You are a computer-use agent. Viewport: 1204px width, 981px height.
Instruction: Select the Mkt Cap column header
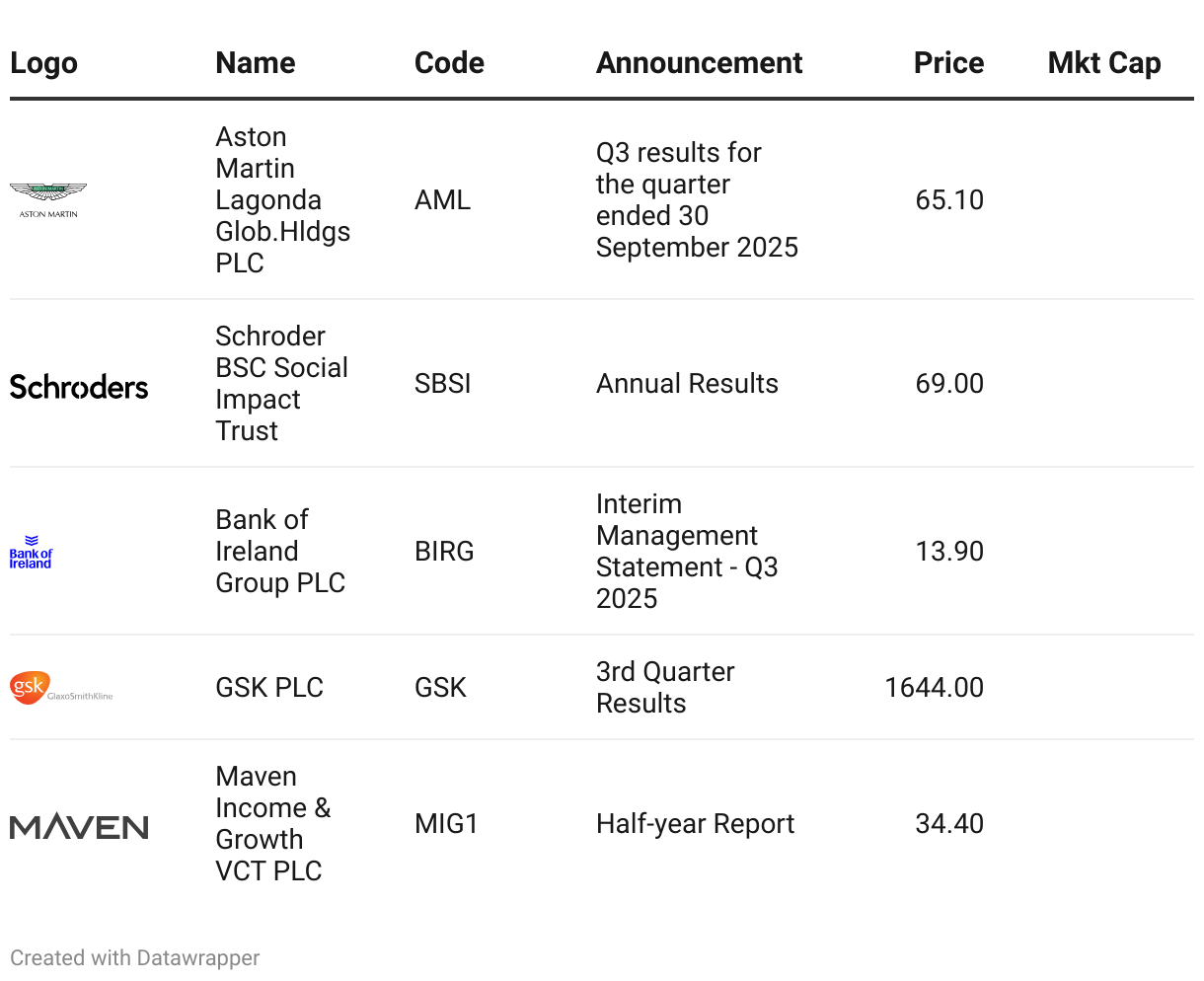click(x=1104, y=63)
